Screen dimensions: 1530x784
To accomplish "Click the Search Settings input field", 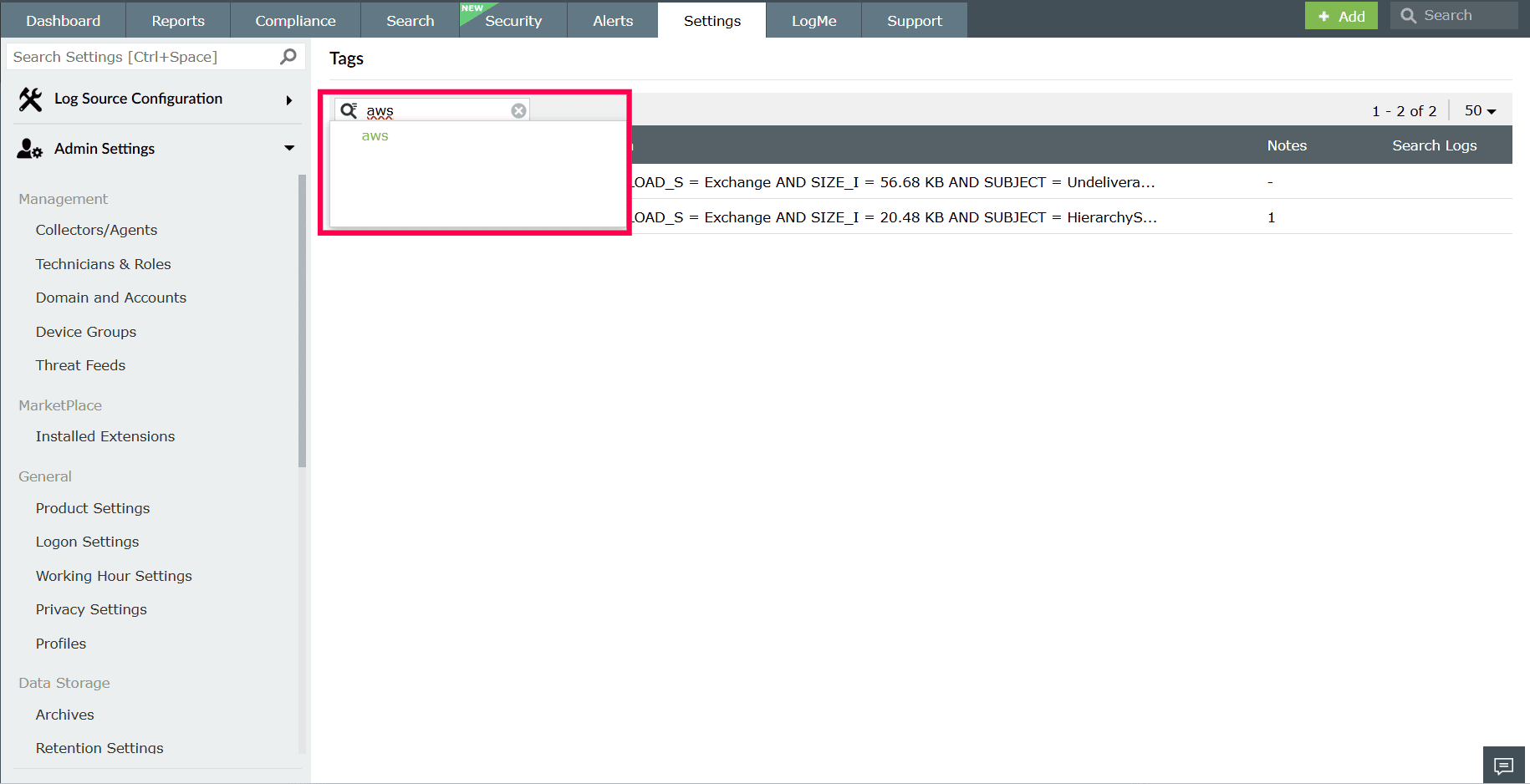I will tap(155, 57).
